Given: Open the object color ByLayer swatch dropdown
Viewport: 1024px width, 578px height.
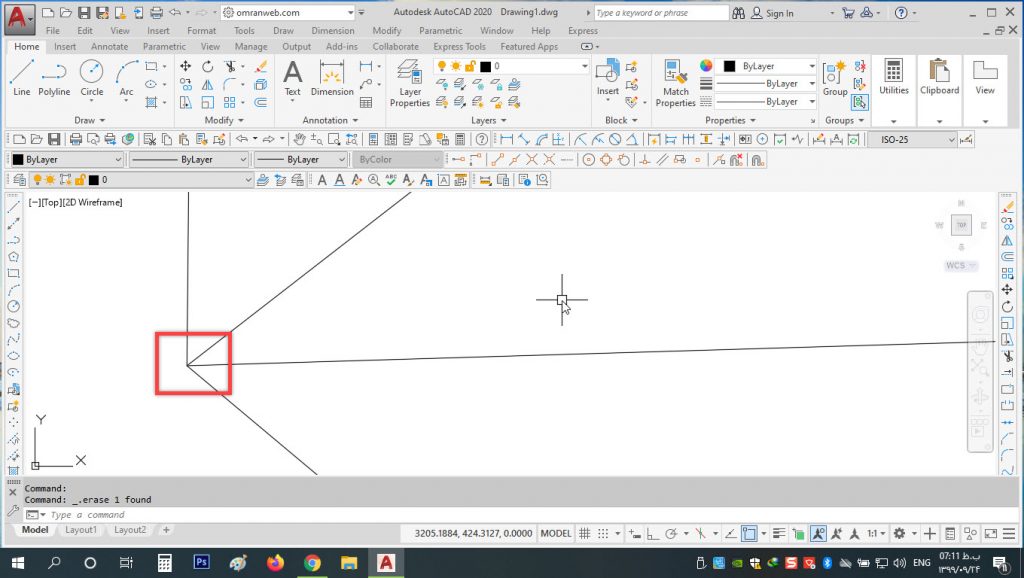Looking at the screenshot, I should pos(767,66).
